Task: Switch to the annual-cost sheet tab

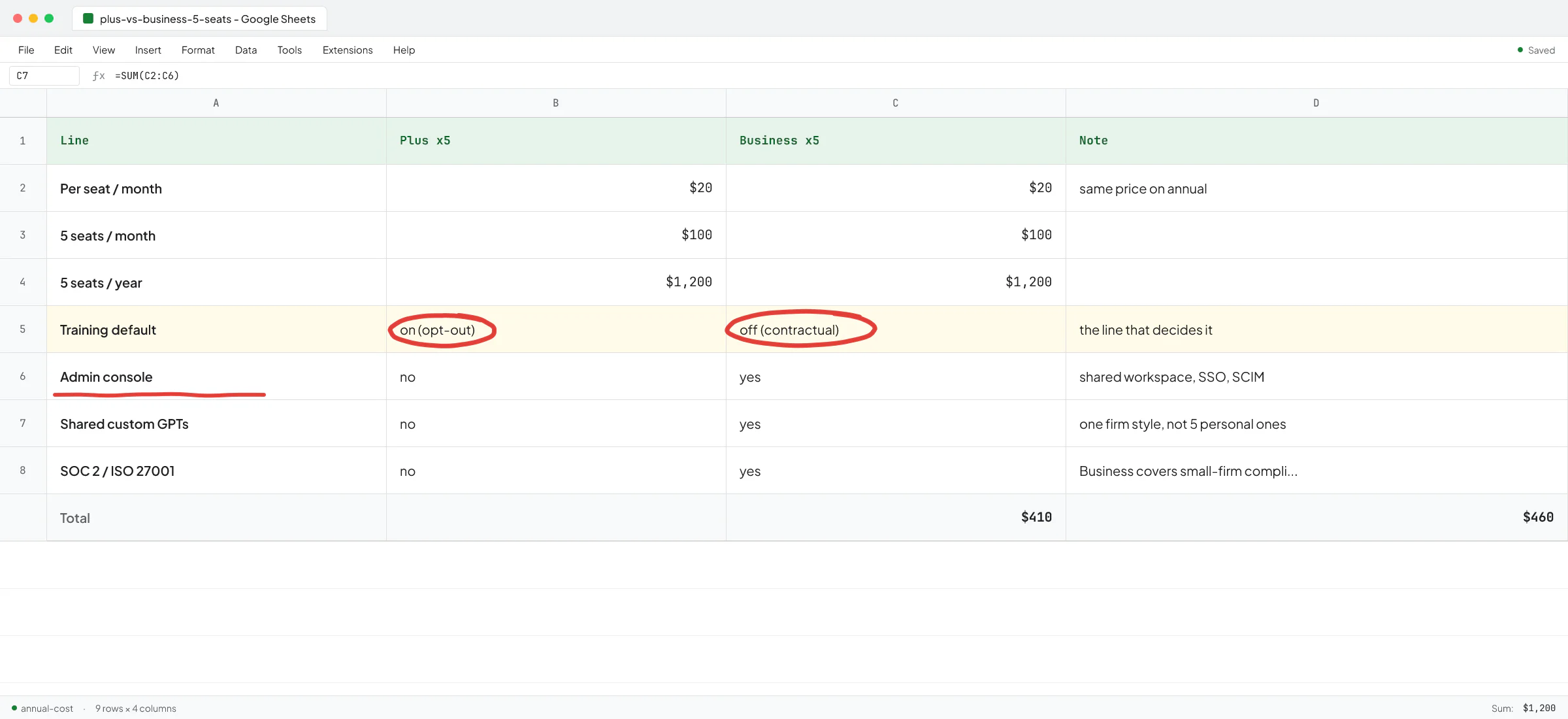Action: (x=42, y=709)
